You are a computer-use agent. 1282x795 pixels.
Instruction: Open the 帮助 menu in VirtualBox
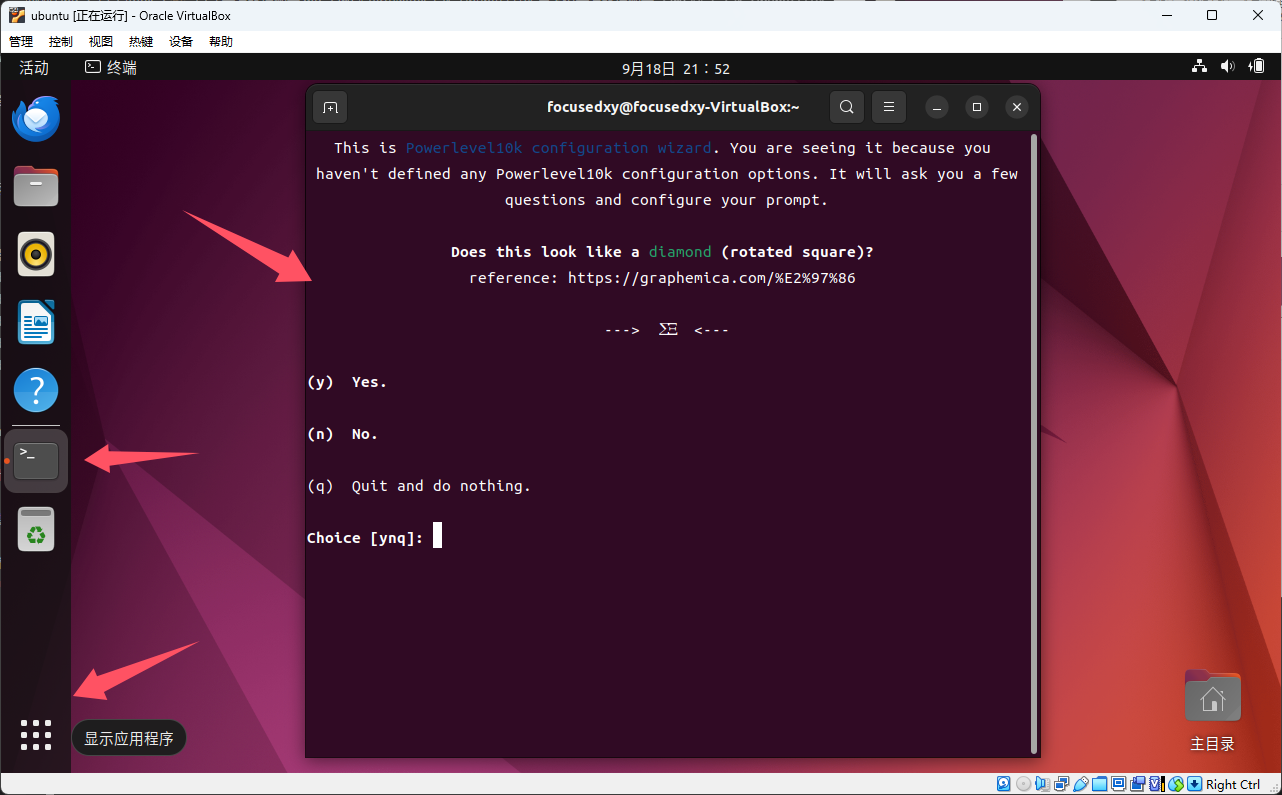221,41
